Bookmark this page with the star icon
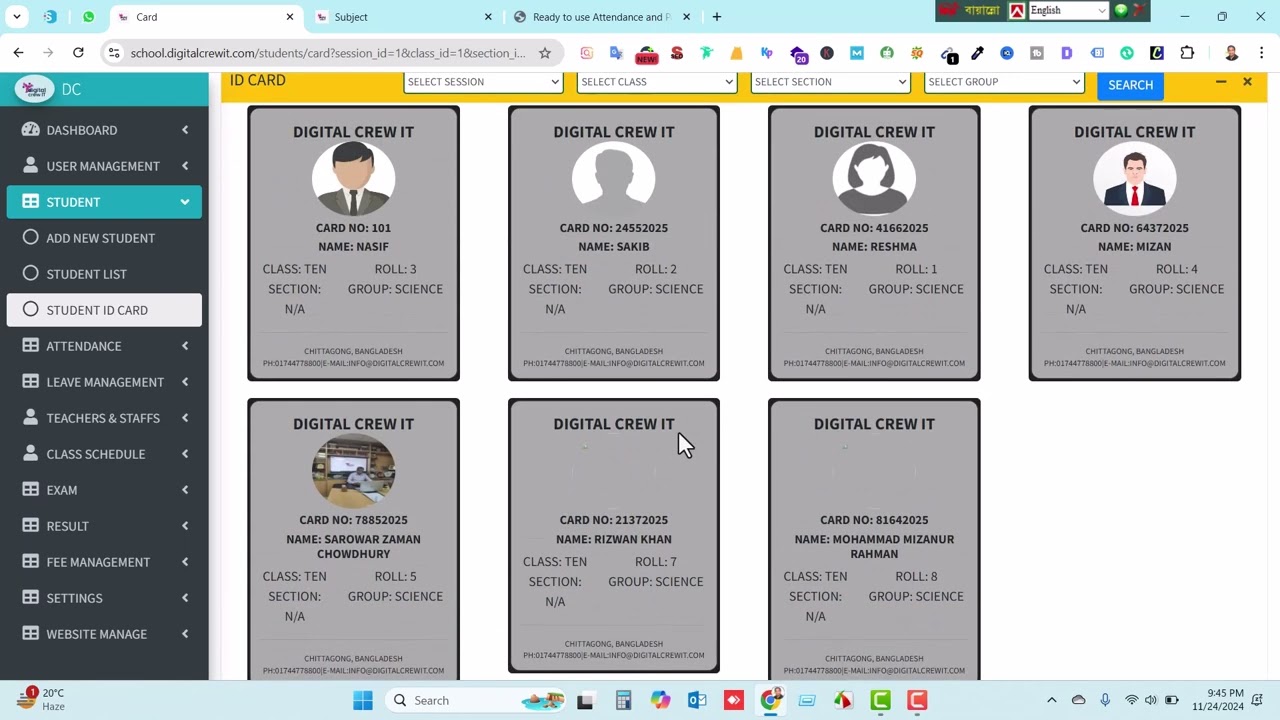This screenshot has width=1280, height=720. click(545, 53)
